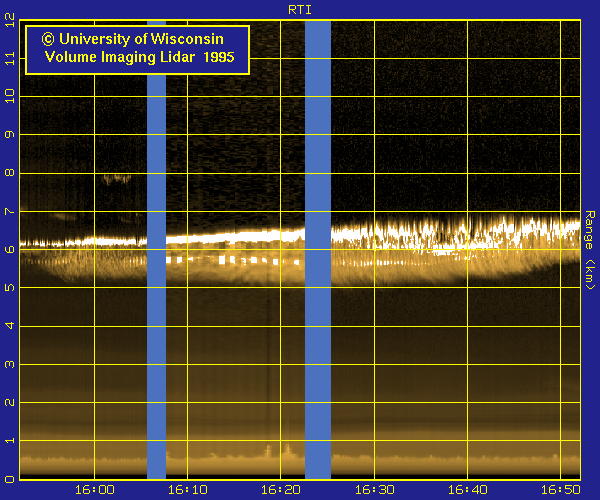Click the 3 km range tick label

click(10, 364)
